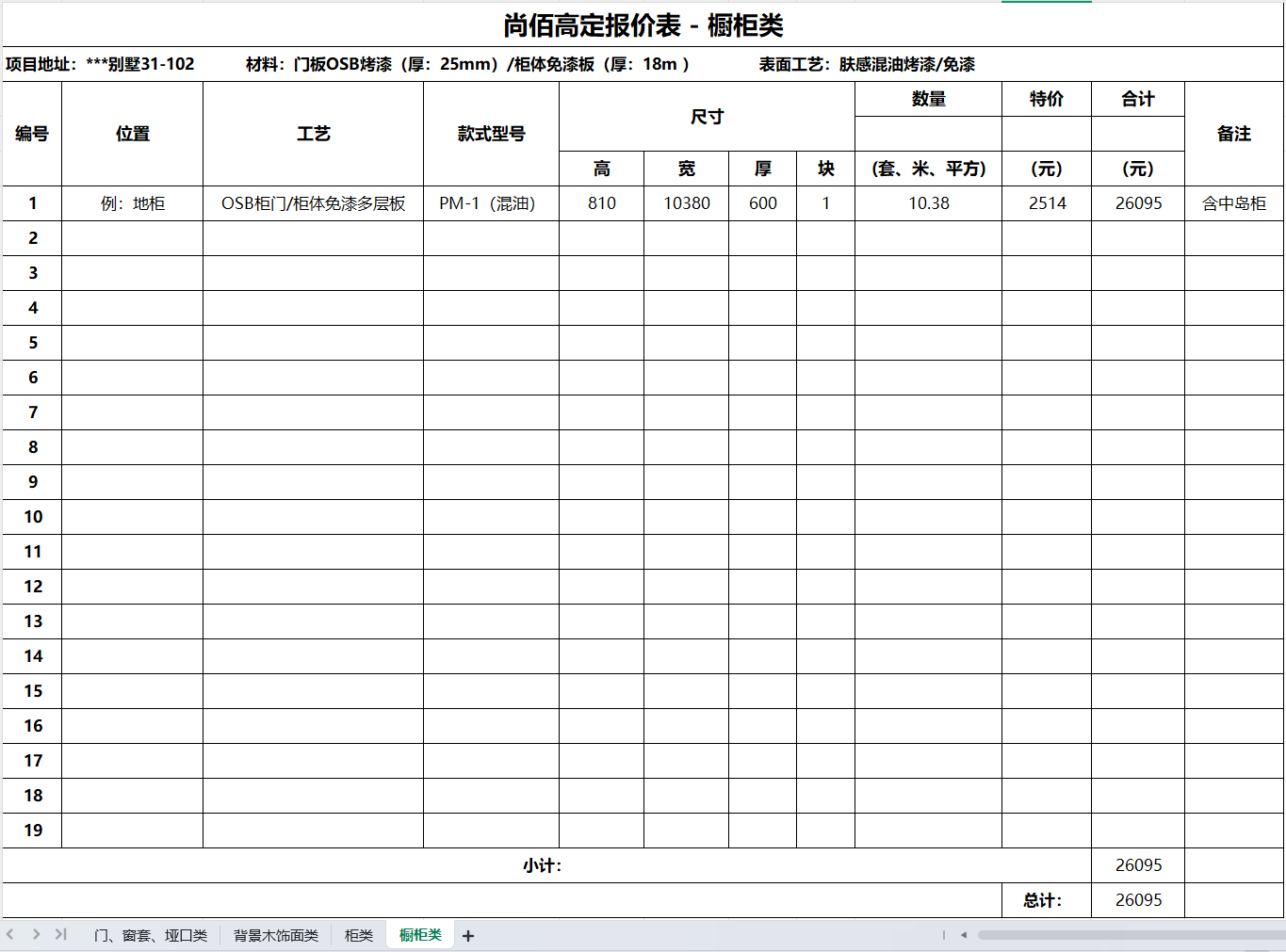Click the 备注 cell containing 含中岛柜
Screen dimensions: 1286x952
point(1234,203)
